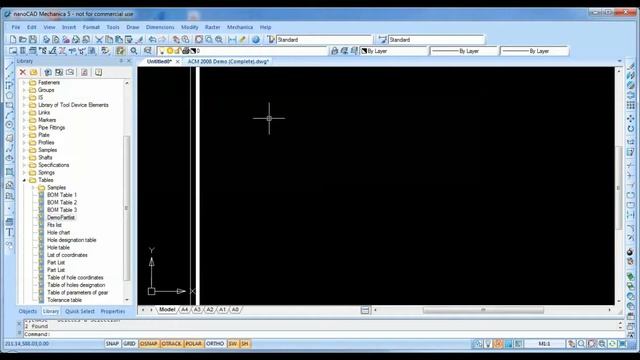Image resolution: width=640 pixels, height=360 pixels.
Task: Open the Dimensions menu
Action: tap(160, 27)
